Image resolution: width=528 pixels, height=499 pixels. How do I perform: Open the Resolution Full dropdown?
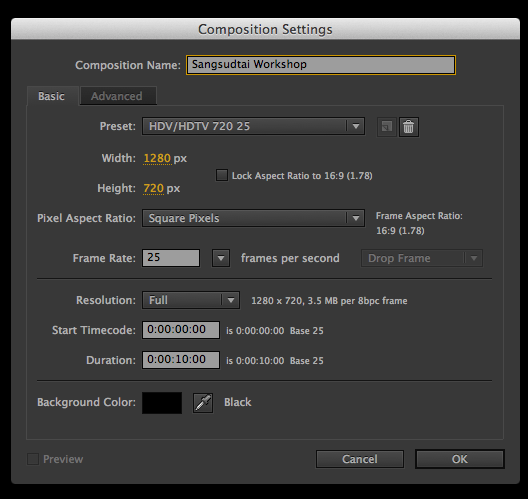coord(191,300)
